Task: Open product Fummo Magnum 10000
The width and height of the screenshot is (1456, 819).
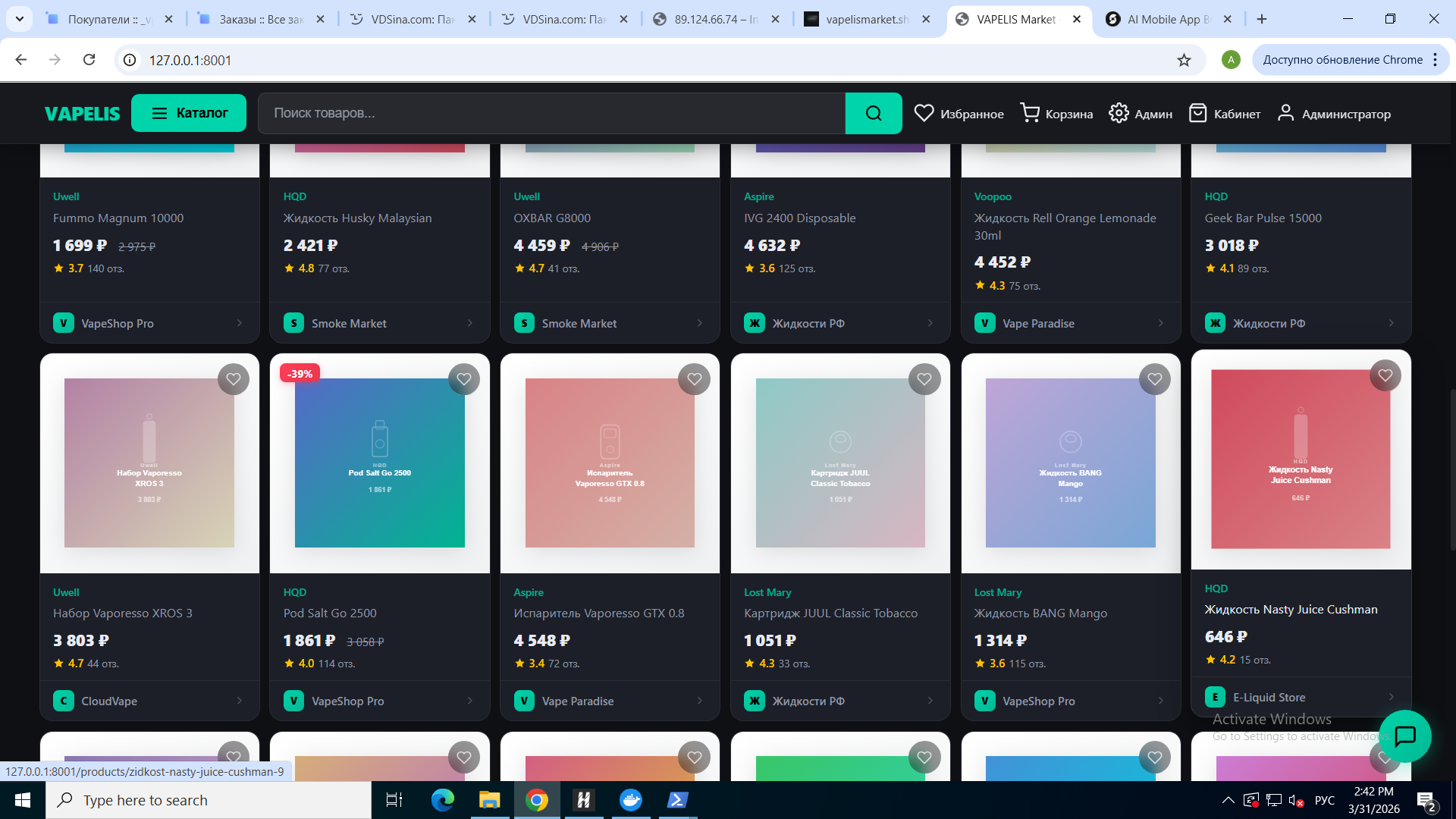Action: 118,218
